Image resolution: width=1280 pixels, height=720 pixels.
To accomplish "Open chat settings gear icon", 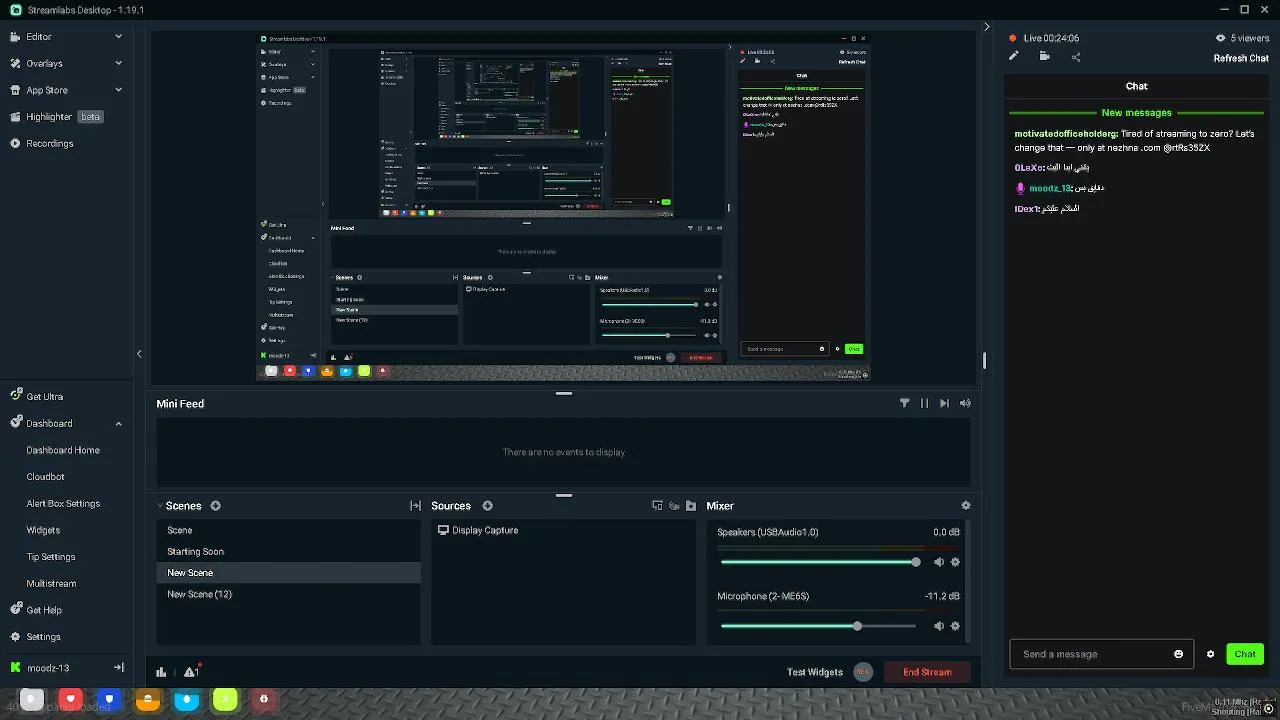I will [1210, 654].
